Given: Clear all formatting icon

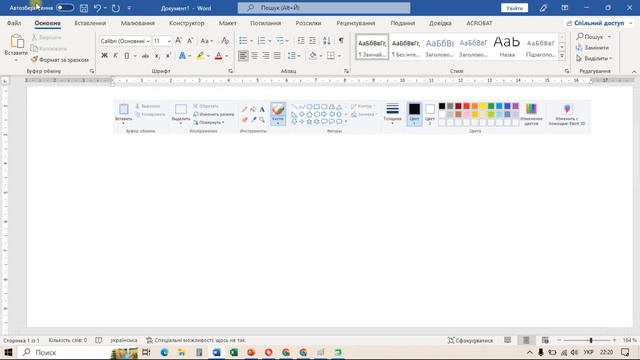Looking at the screenshot, I should point(225,41).
